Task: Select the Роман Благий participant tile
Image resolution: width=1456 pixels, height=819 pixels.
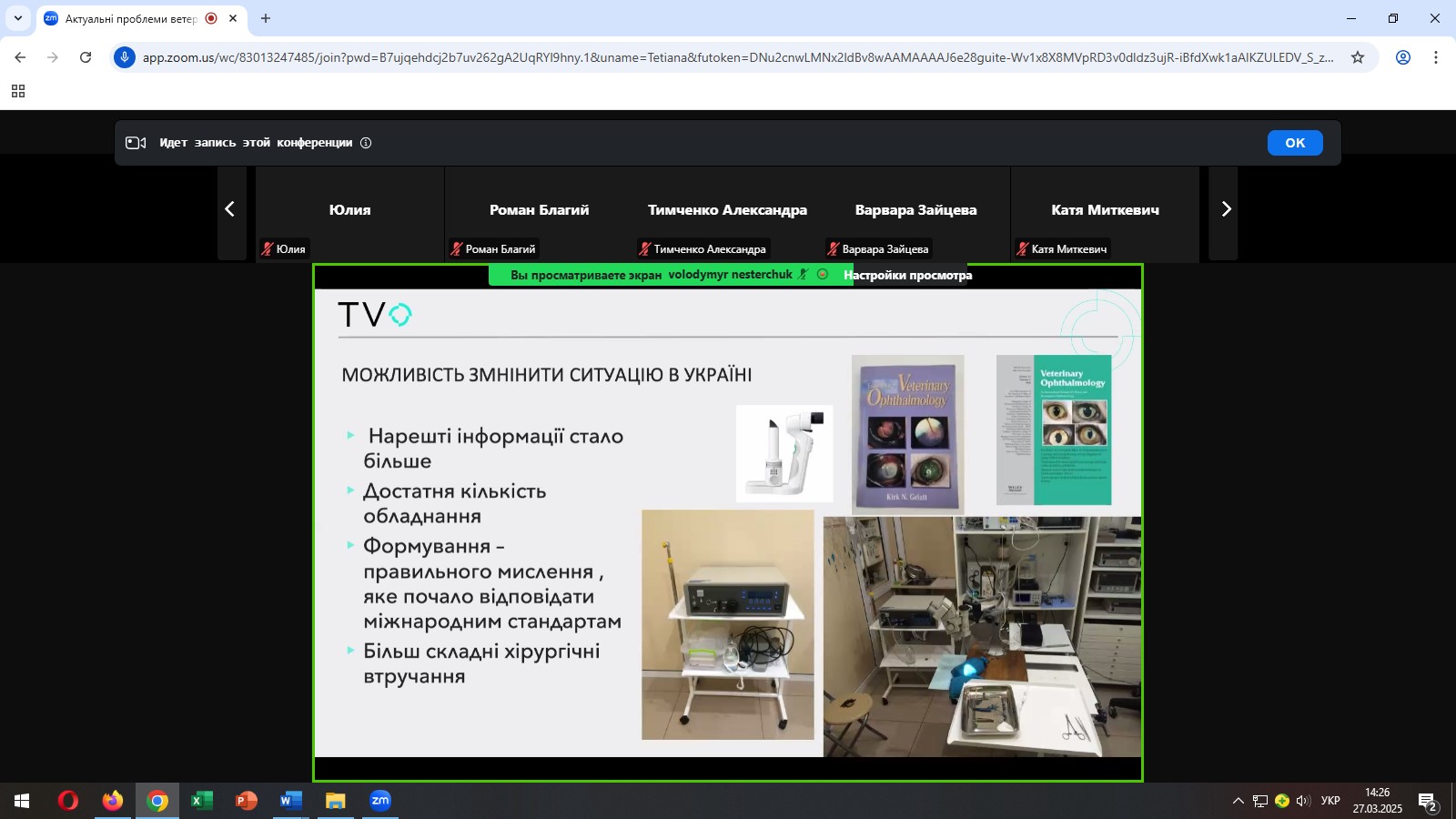Action: point(540,214)
